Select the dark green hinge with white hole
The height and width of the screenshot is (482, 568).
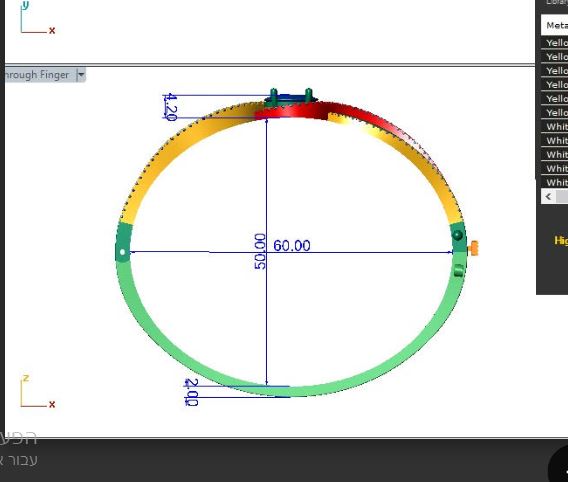point(123,242)
